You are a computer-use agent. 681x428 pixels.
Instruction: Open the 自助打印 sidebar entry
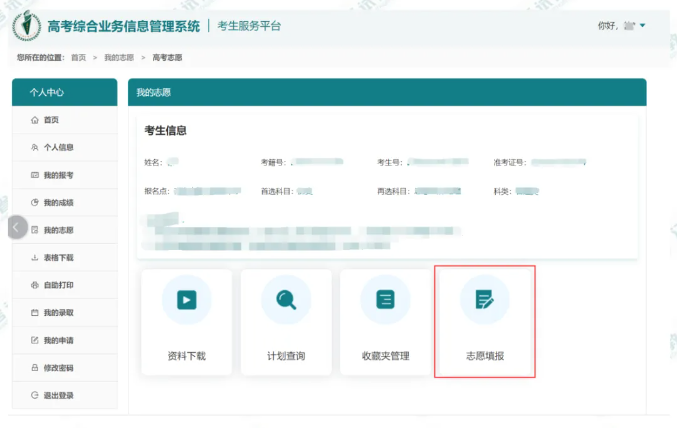coord(65,285)
